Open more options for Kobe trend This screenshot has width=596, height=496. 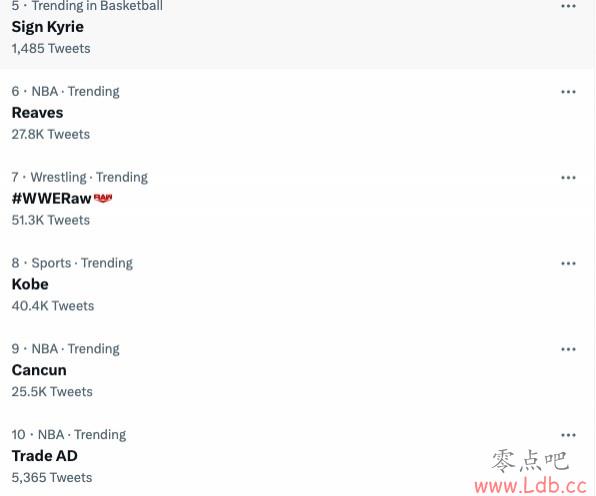point(568,263)
